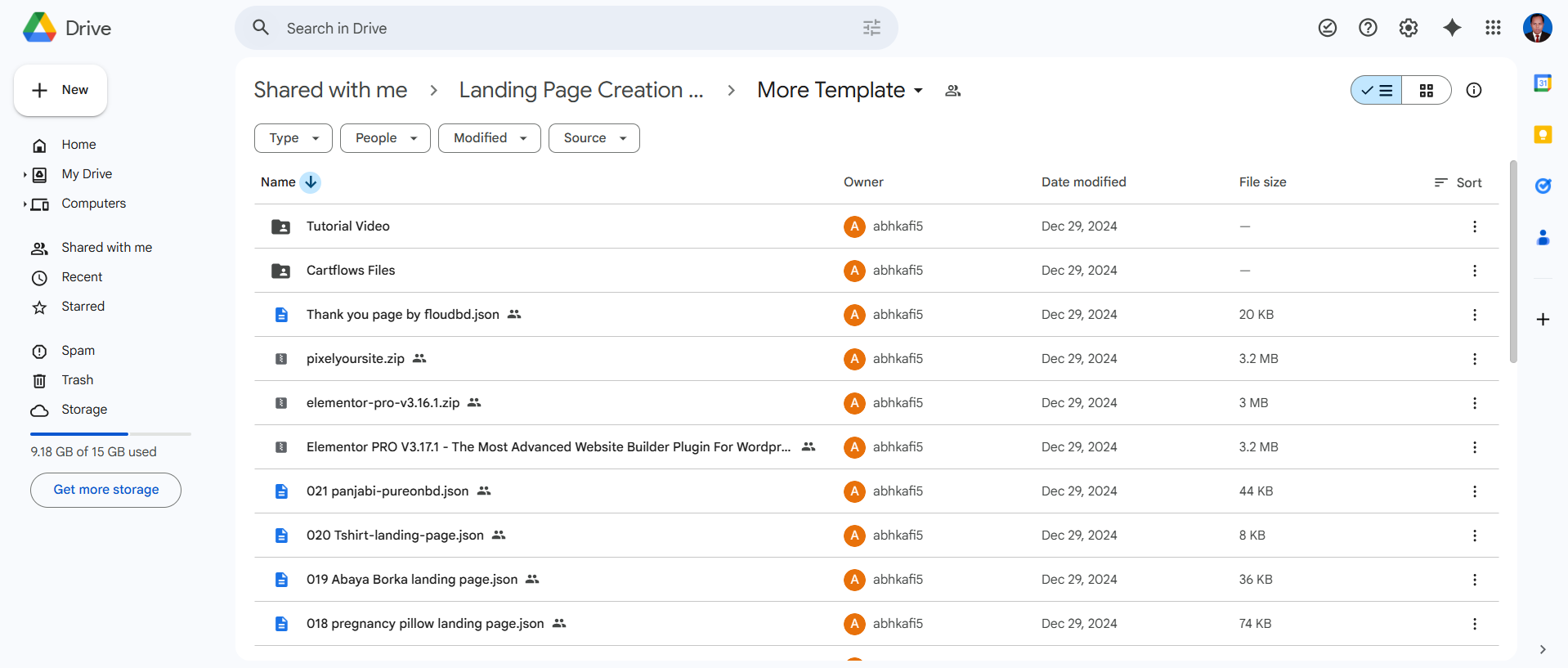Open Starred in the sidebar
Viewport: 1568px width, 668px height.
[x=83, y=307]
